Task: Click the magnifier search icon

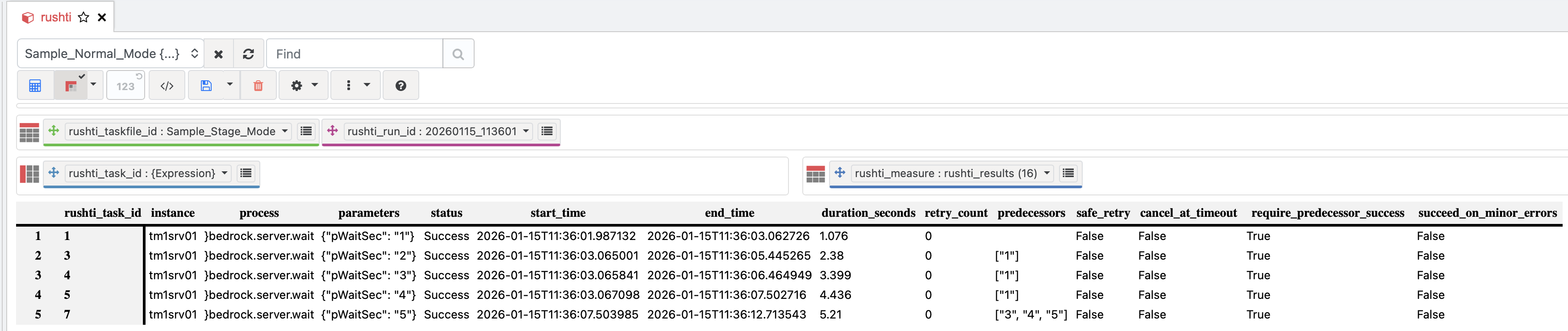Action: coord(459,54)
